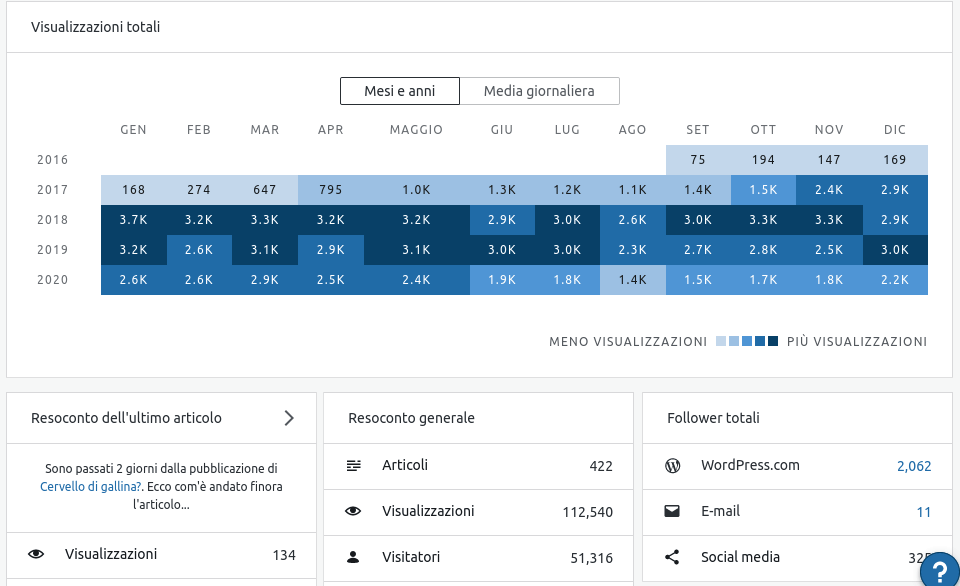Select the September 2016 cell showing 75

coord(698,160)
